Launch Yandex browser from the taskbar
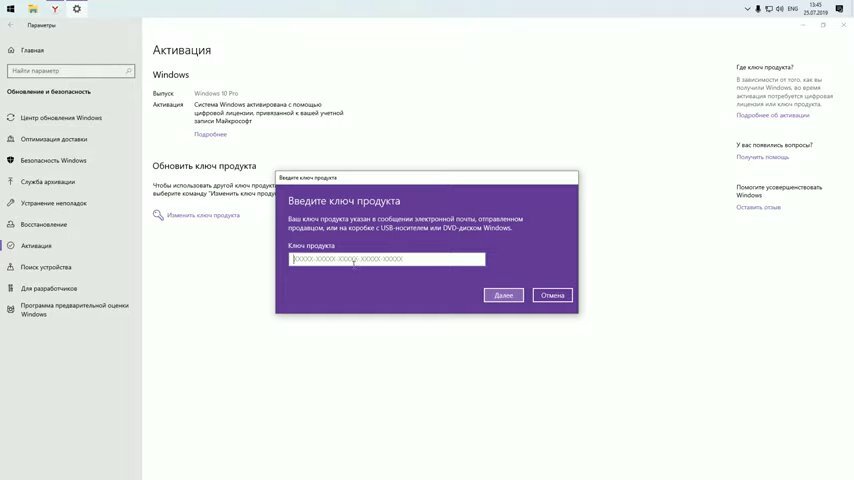This screenshot has width=854, height=480. click(54, 9)
